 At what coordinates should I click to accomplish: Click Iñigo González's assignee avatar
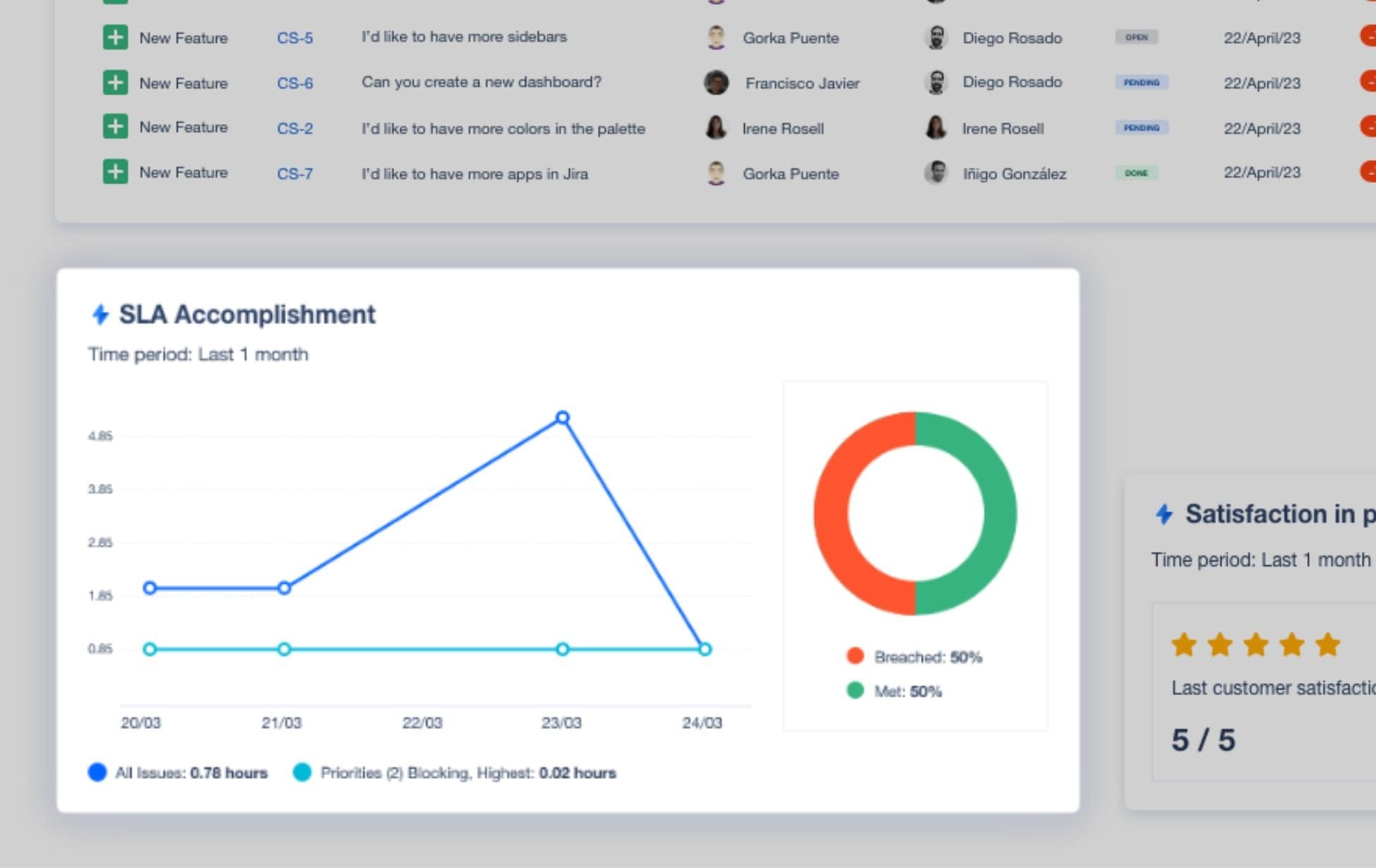tap(935, 172)
